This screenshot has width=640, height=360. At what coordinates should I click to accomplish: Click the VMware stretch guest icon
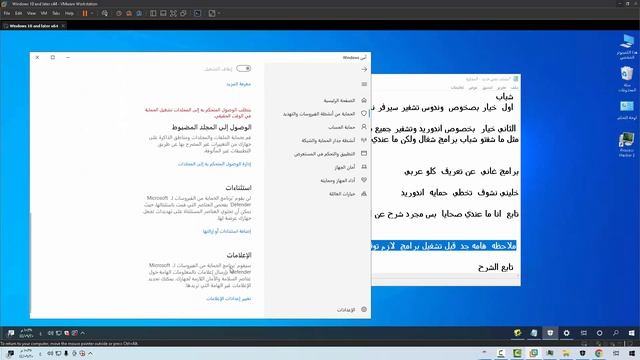212,13
